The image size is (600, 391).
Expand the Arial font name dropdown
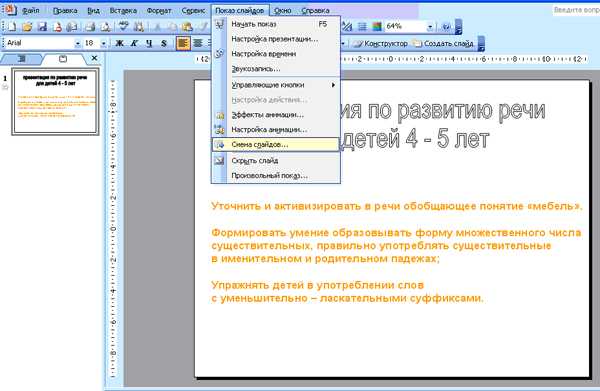(x=78, y=44)
